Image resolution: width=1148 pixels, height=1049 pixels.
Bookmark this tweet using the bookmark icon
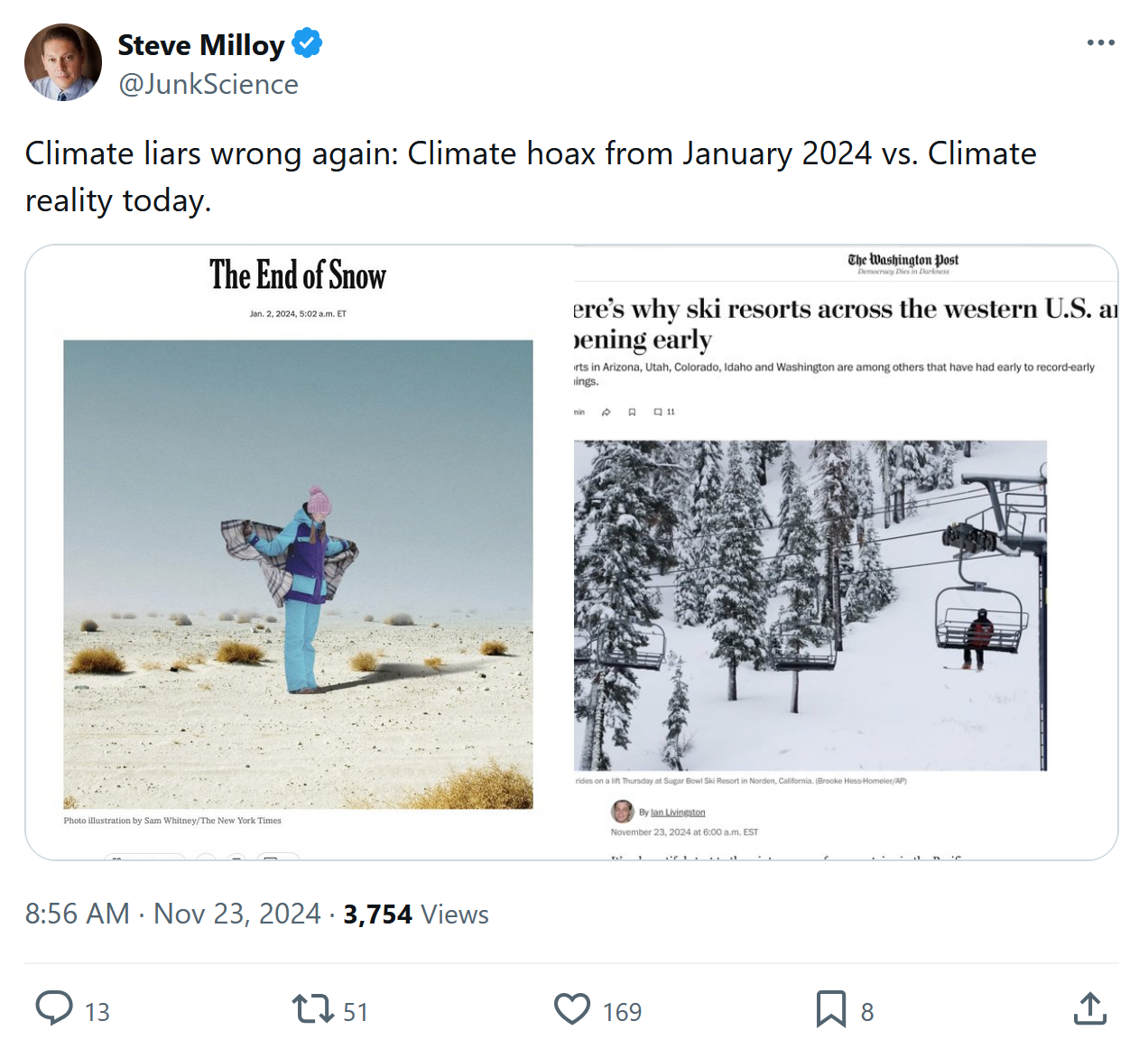click(x=831, y=1008)
